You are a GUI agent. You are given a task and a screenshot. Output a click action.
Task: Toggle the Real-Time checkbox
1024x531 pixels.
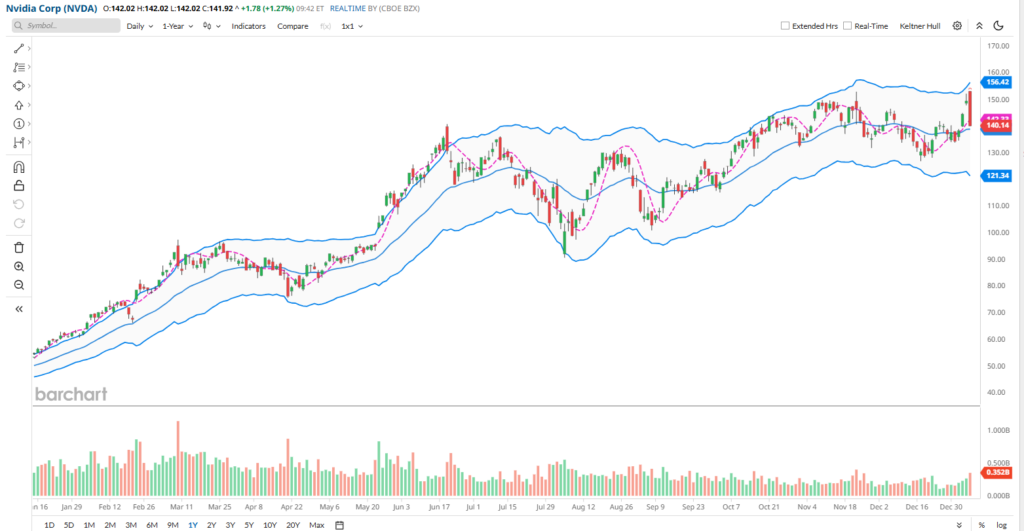(x=848, y=26)
